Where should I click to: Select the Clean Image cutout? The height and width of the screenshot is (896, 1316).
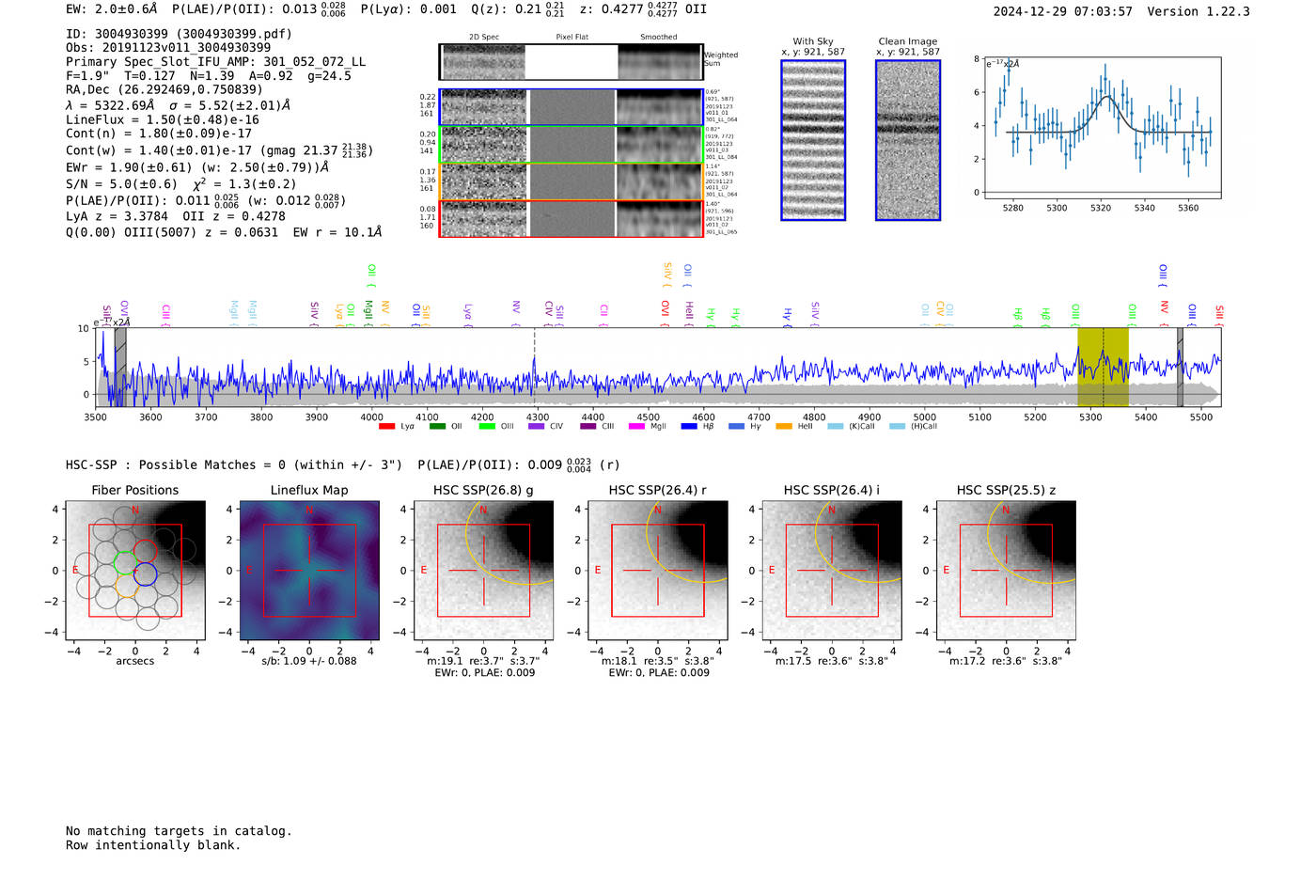(908, 140)
